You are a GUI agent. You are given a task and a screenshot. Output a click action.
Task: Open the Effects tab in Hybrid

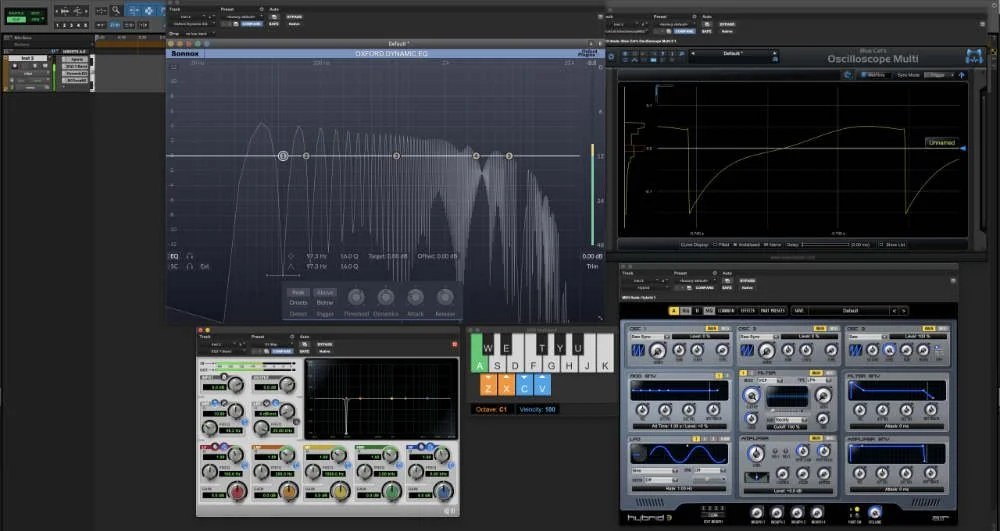point(747,311)
